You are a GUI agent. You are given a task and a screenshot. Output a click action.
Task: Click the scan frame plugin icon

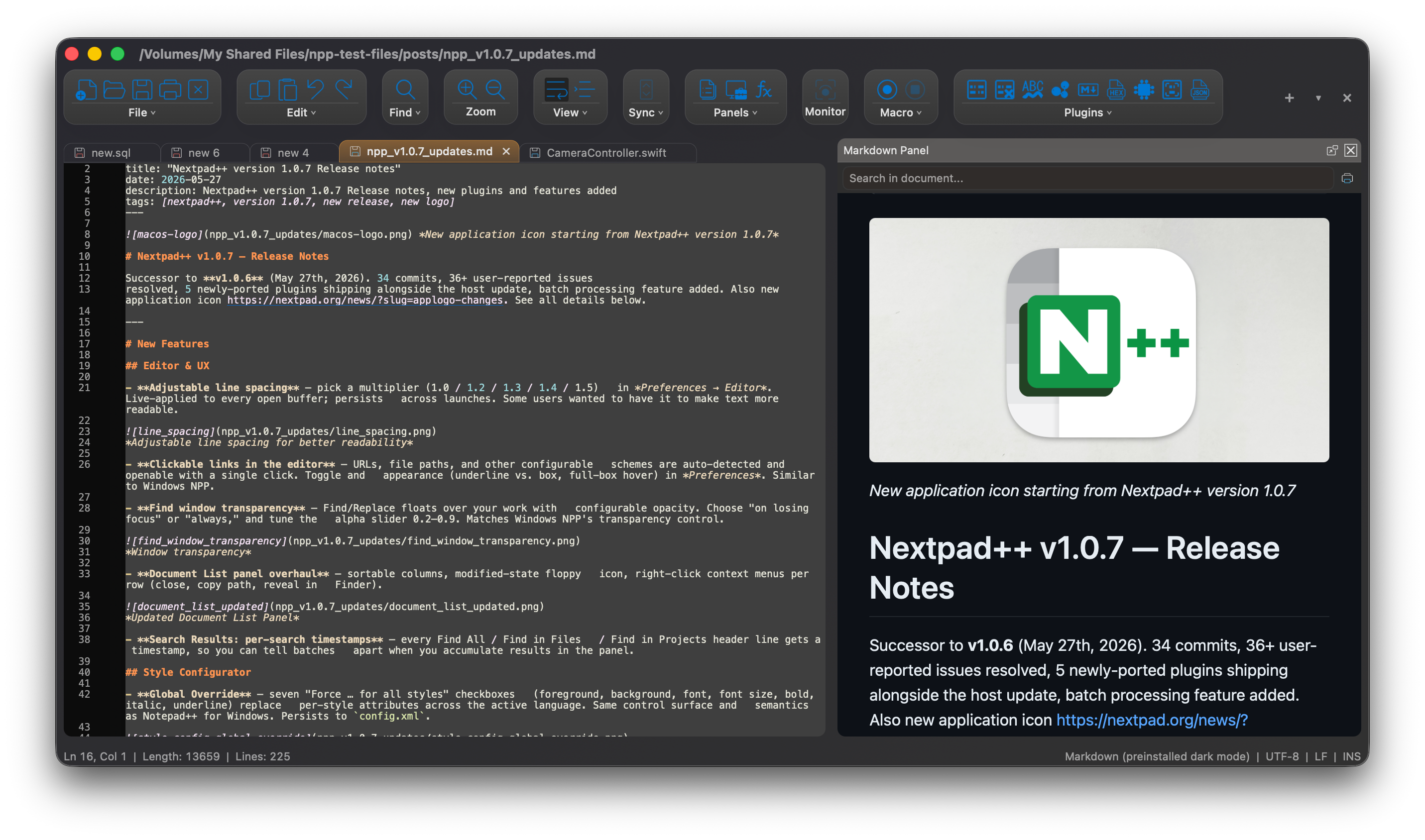[1172, 90]
